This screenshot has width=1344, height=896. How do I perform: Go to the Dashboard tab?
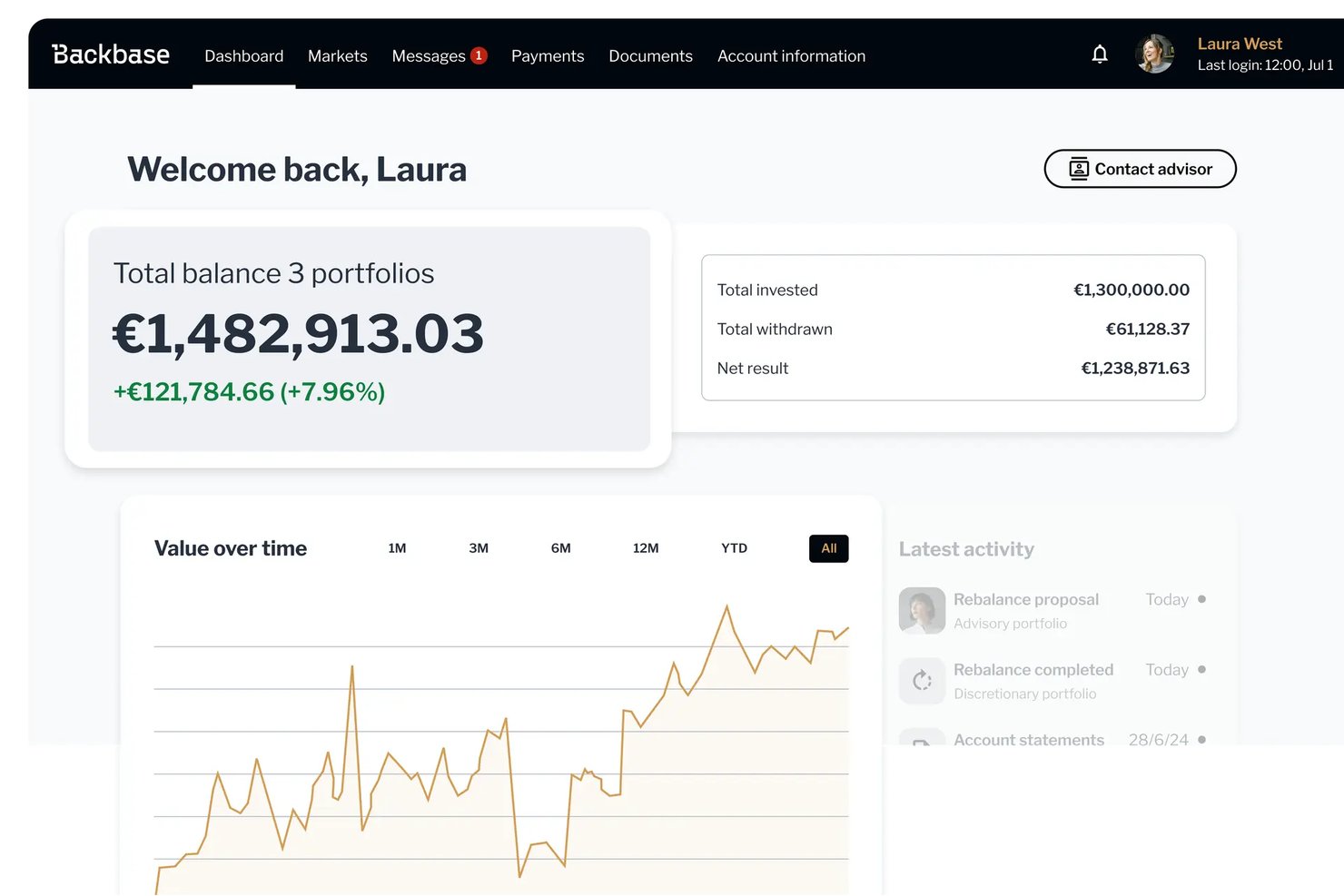tap(244, 56)
